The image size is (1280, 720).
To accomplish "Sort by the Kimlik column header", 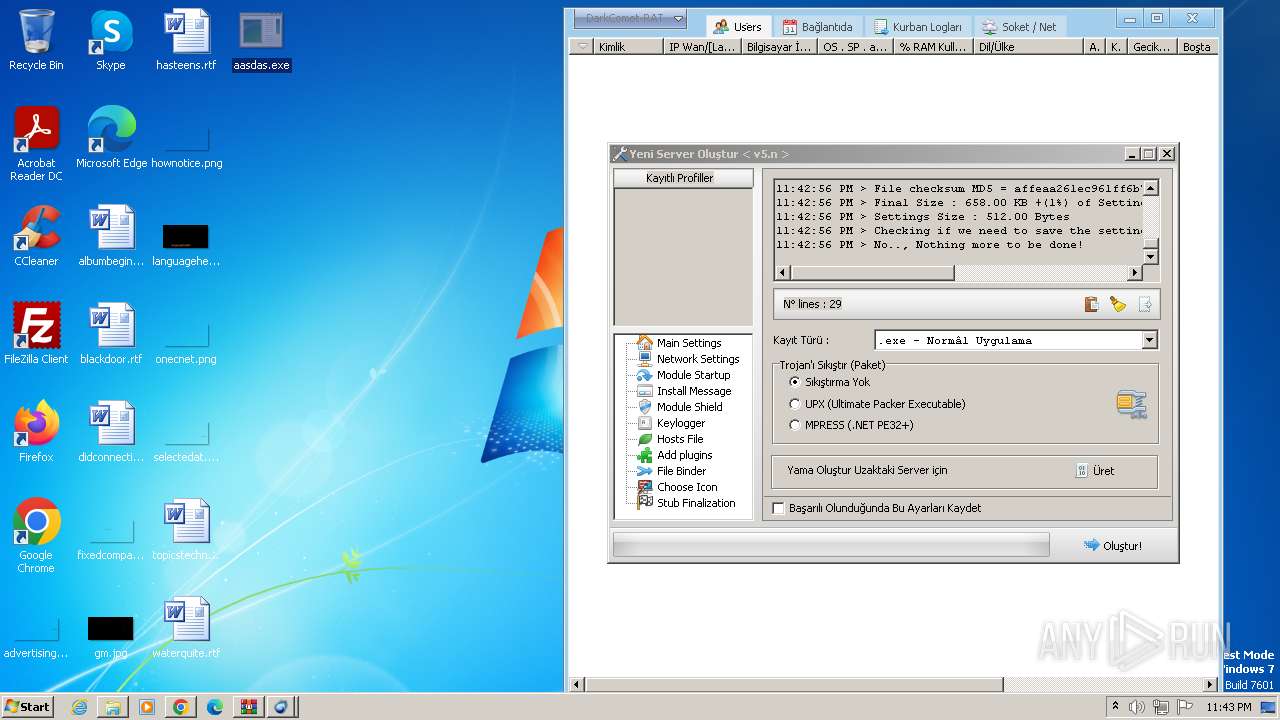I will [x=628, y=47].
